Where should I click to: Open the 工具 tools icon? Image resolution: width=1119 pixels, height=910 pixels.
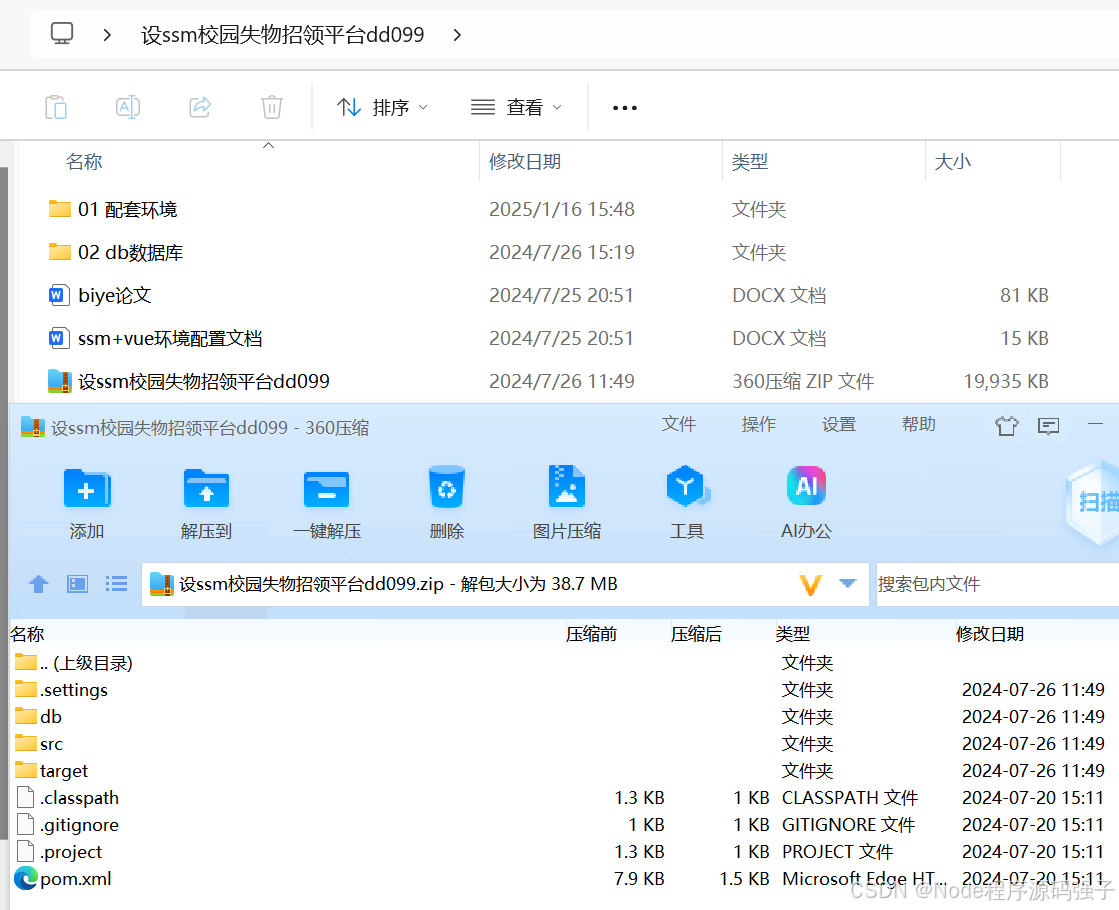point(687,486)
